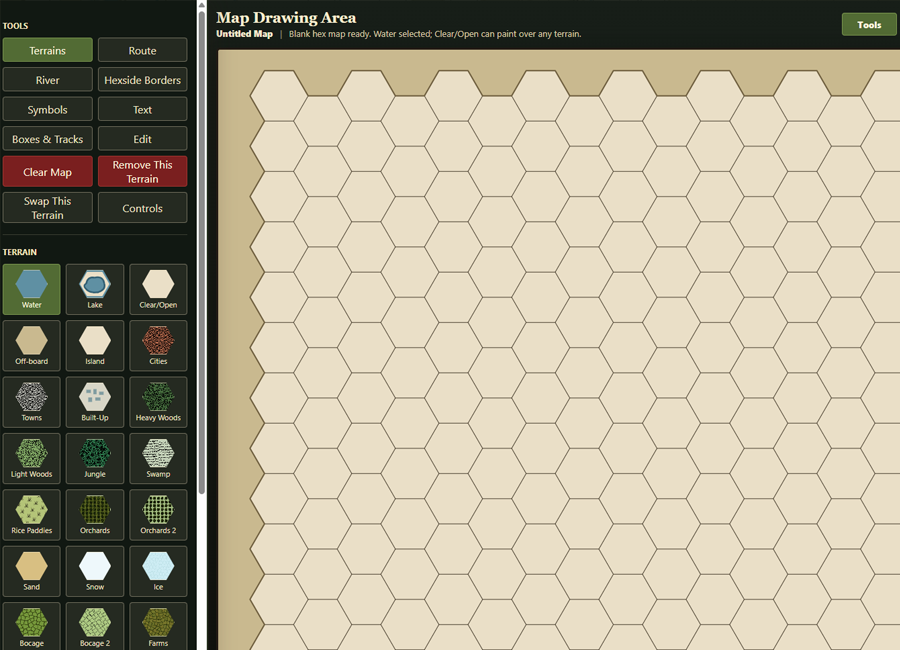The height and width of the screenshot is (650, 900).
Task: Pick the Bocage 2 terrain
Action: (x=95, y=626)
